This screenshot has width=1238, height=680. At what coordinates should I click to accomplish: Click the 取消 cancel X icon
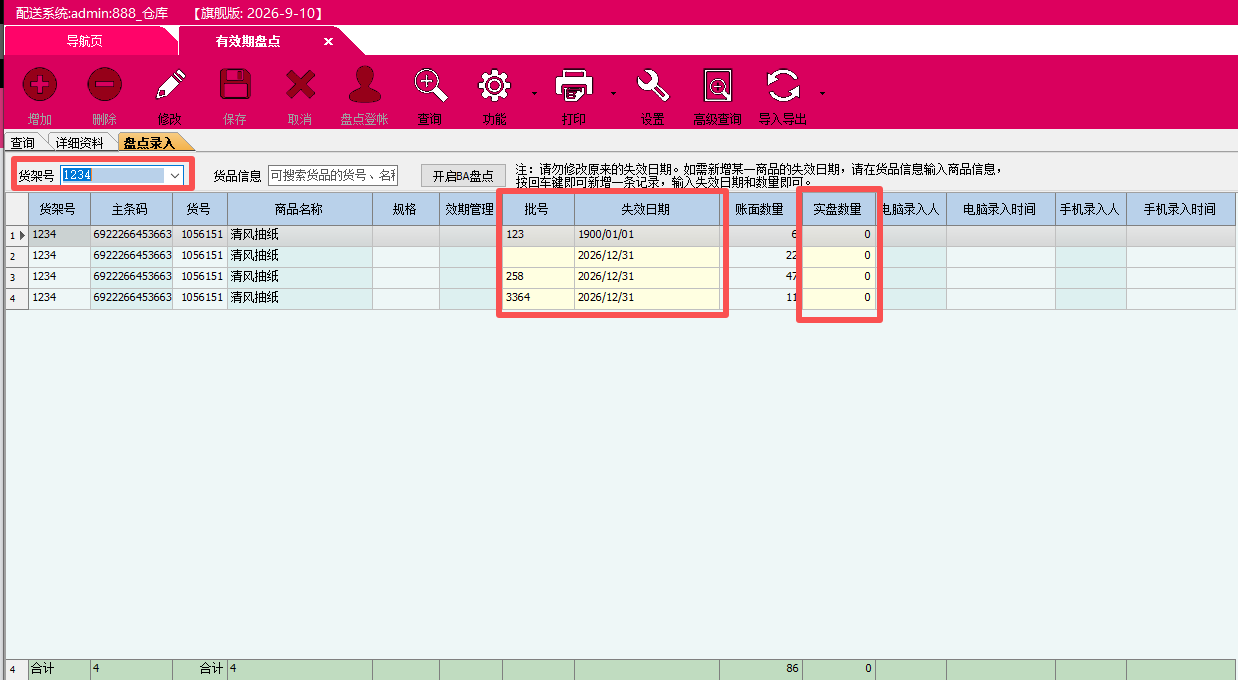coord(300,85)
